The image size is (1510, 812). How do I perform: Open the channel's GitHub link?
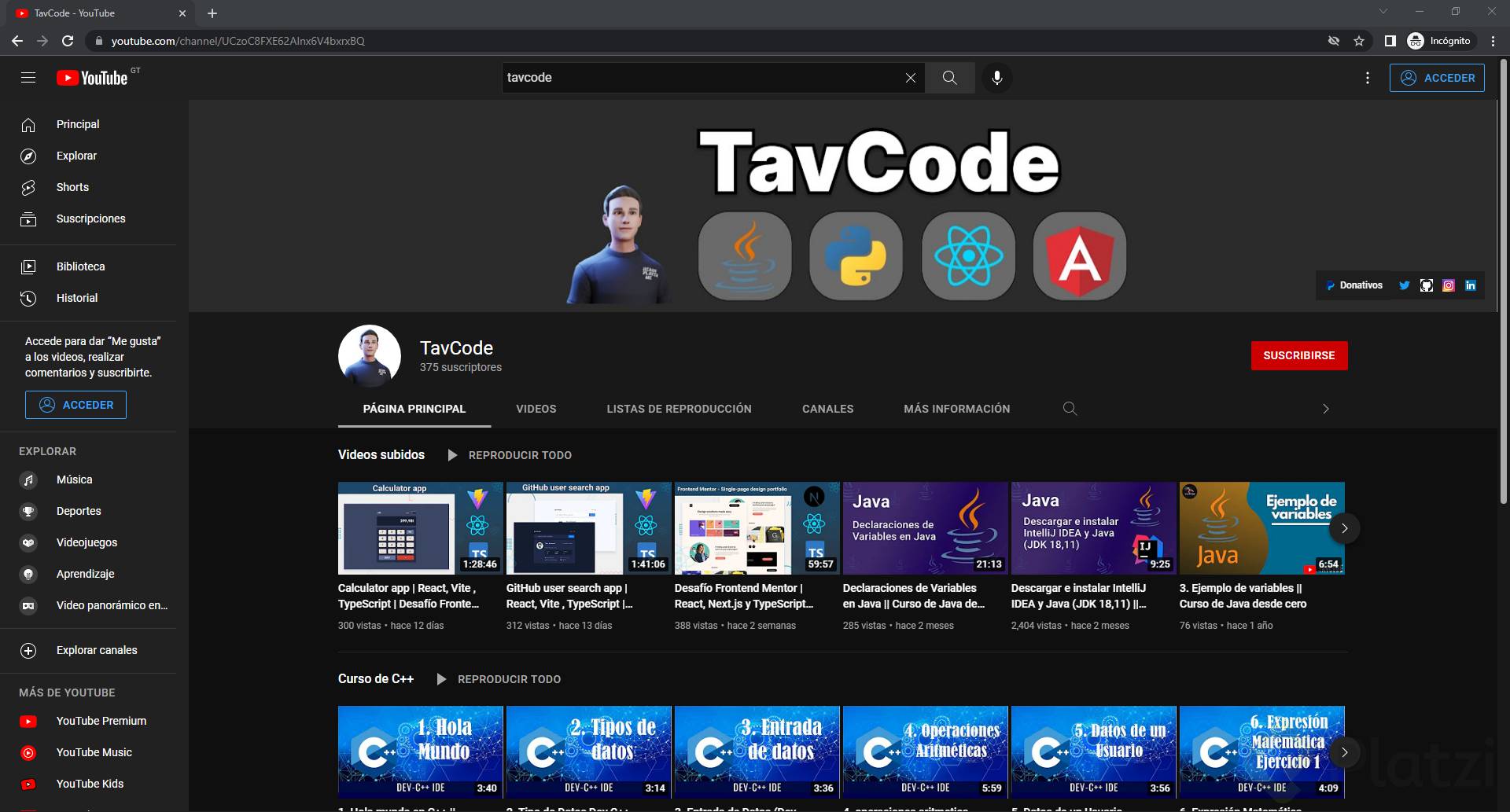click(x=1427, y=285)
